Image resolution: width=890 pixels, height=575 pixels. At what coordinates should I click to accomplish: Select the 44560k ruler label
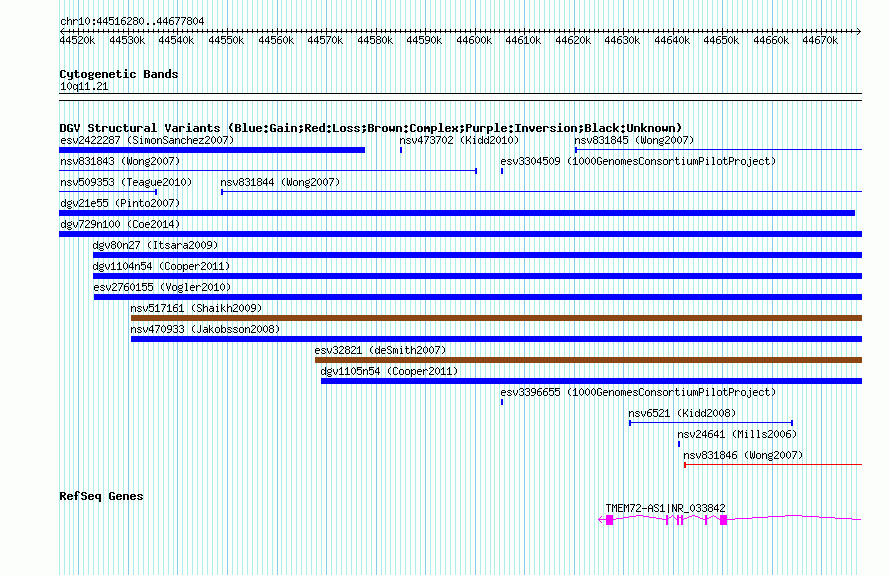pos(276,40)
